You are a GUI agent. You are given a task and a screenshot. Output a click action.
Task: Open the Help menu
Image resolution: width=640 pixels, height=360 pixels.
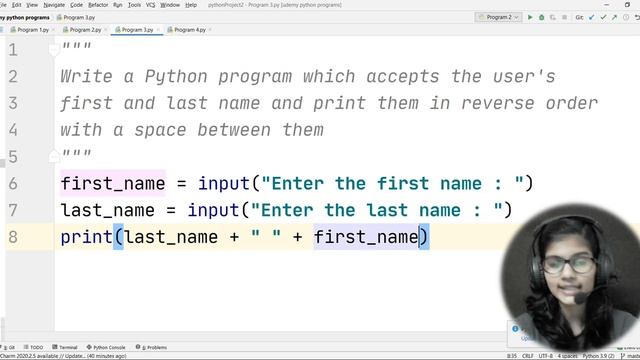click(x=191, y=5)
